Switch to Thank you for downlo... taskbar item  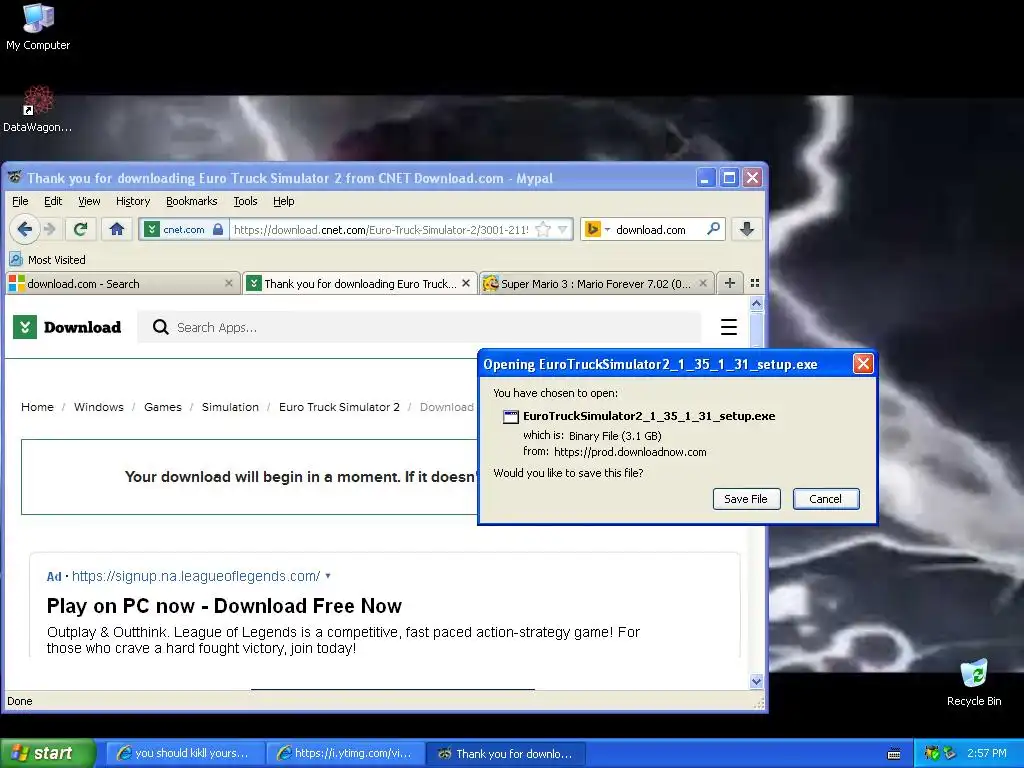tap(505, 753)
